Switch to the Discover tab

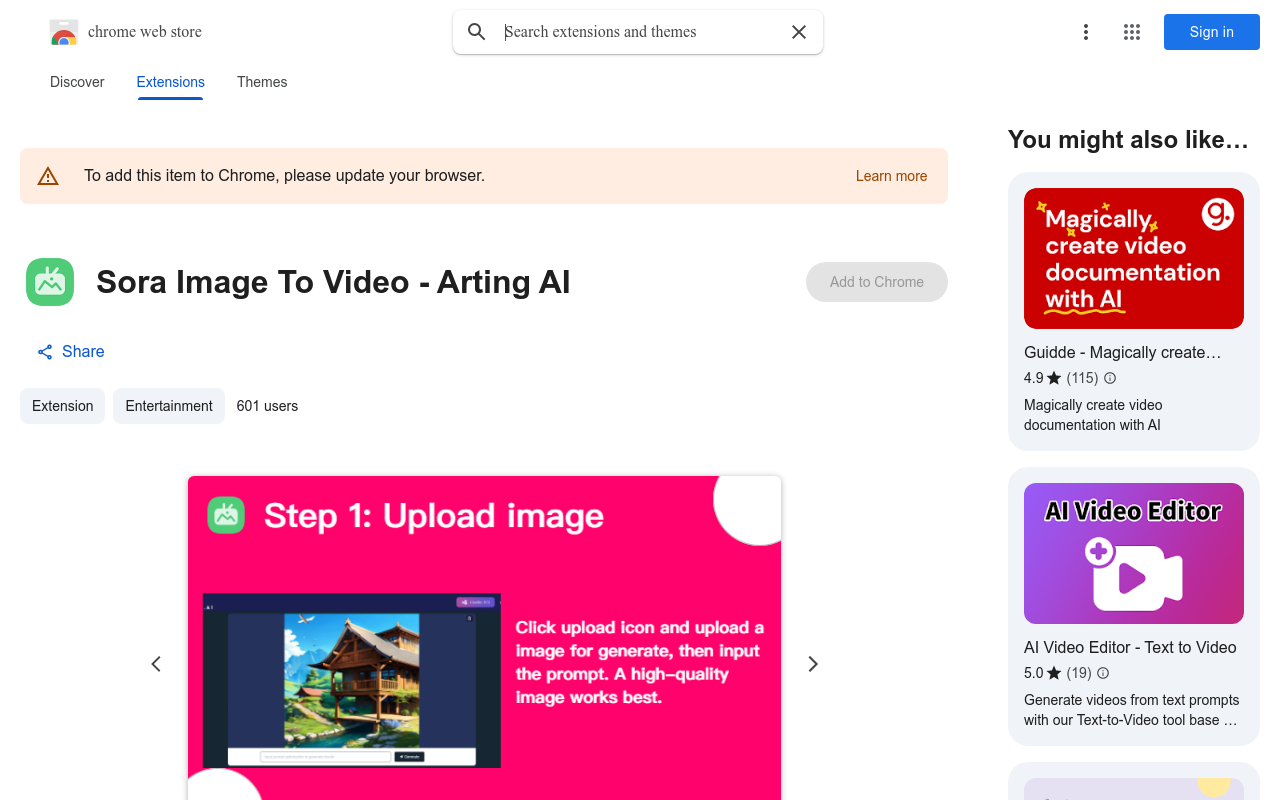pos(77,82)
